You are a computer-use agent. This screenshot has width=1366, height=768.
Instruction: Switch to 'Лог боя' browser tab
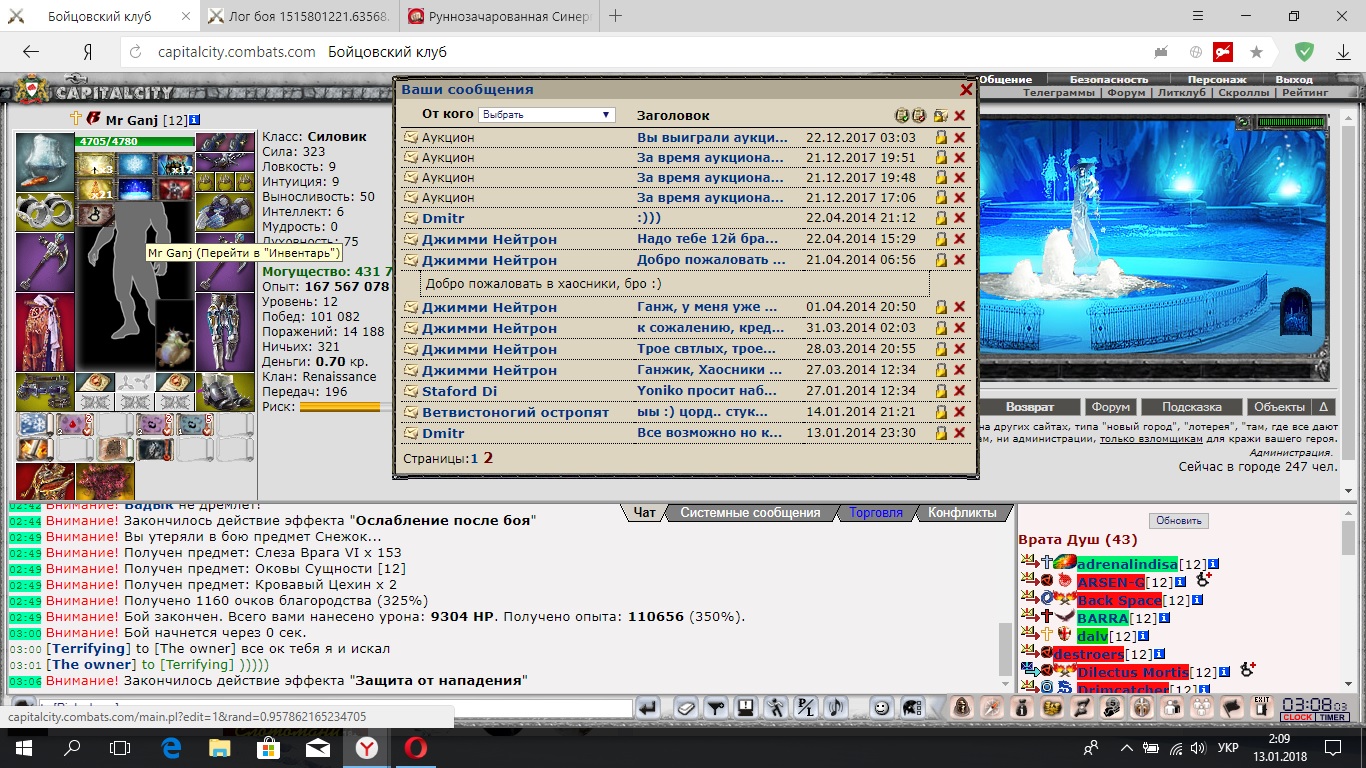point(300,16)
